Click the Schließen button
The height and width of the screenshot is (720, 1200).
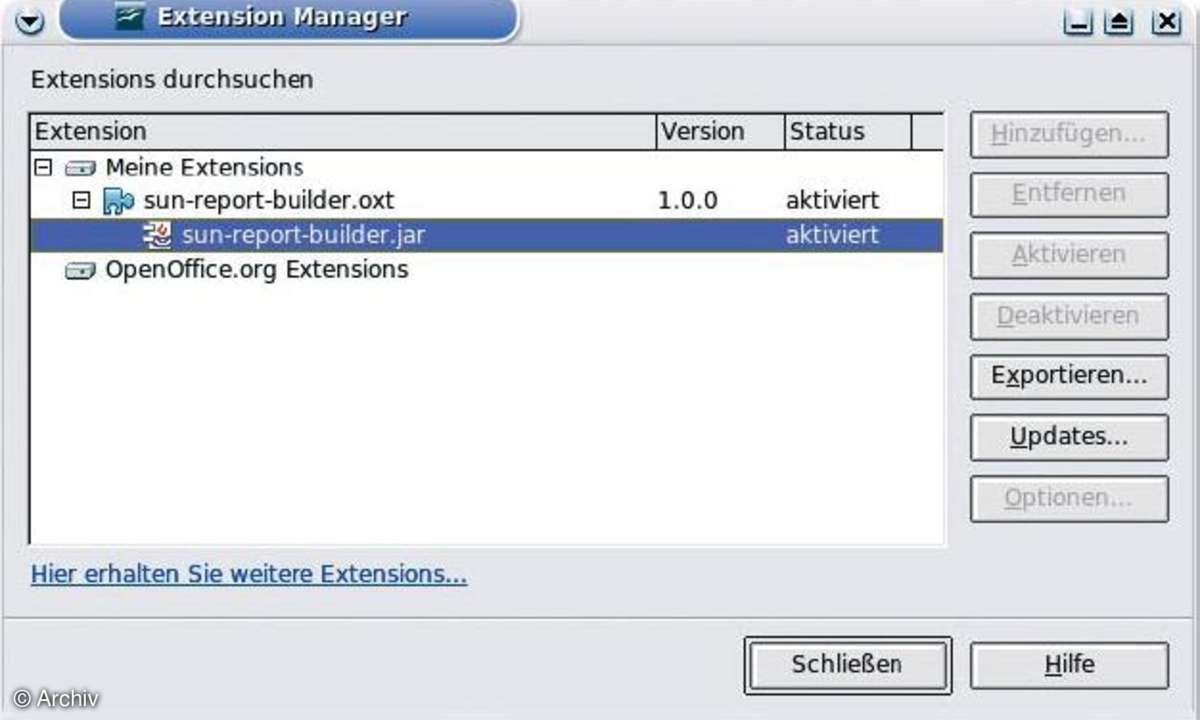coord(847,665)
